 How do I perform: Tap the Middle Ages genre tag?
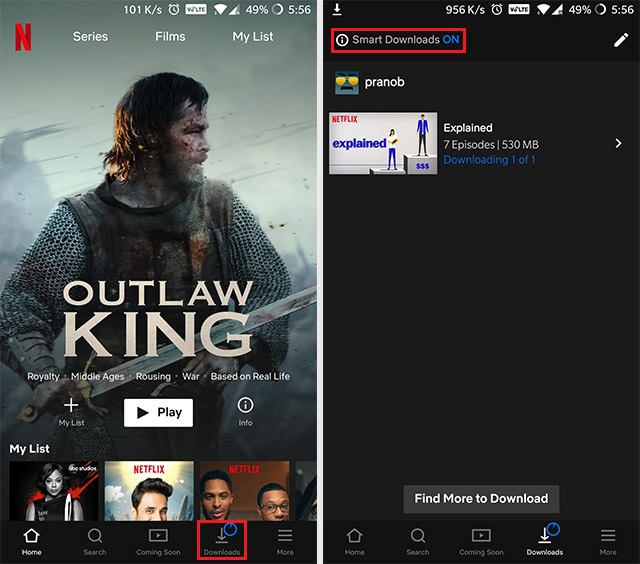pyautogui.click(x=98, y=376)
